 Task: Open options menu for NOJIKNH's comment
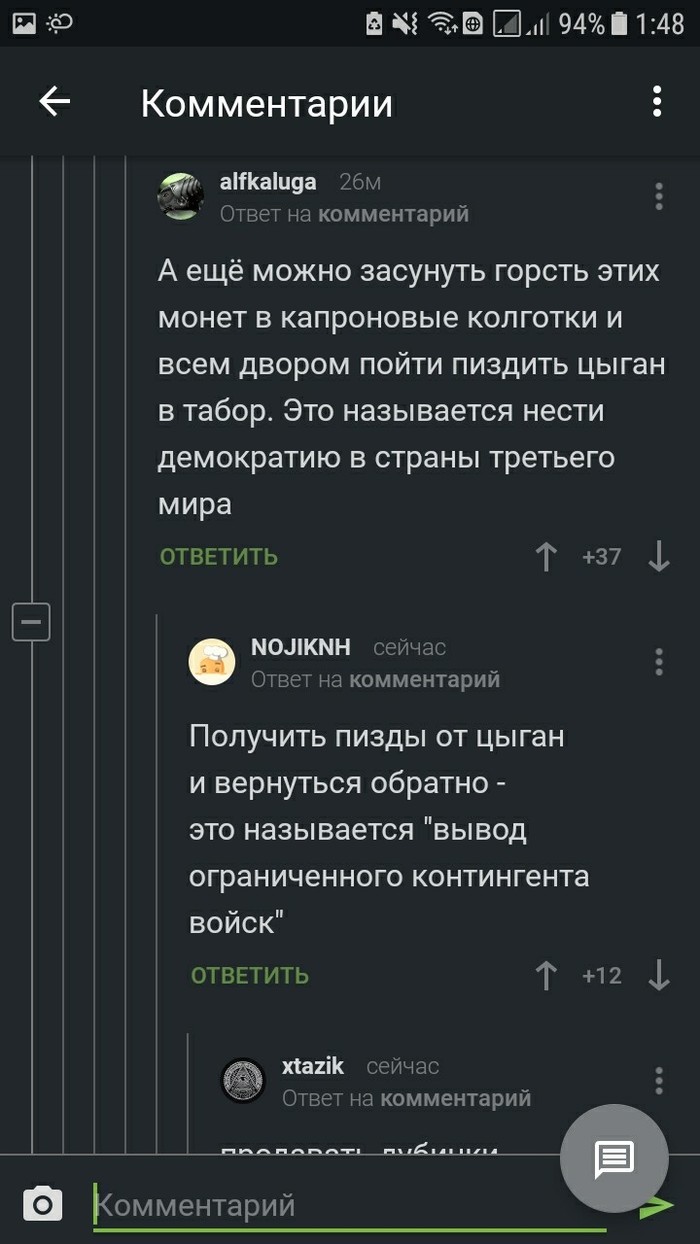coord(659,662)
